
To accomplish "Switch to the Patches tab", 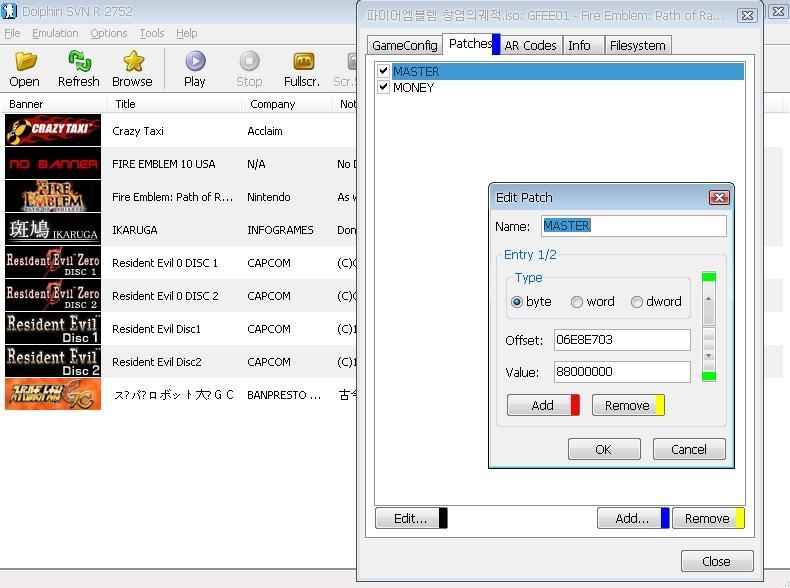I will (472, 44).
